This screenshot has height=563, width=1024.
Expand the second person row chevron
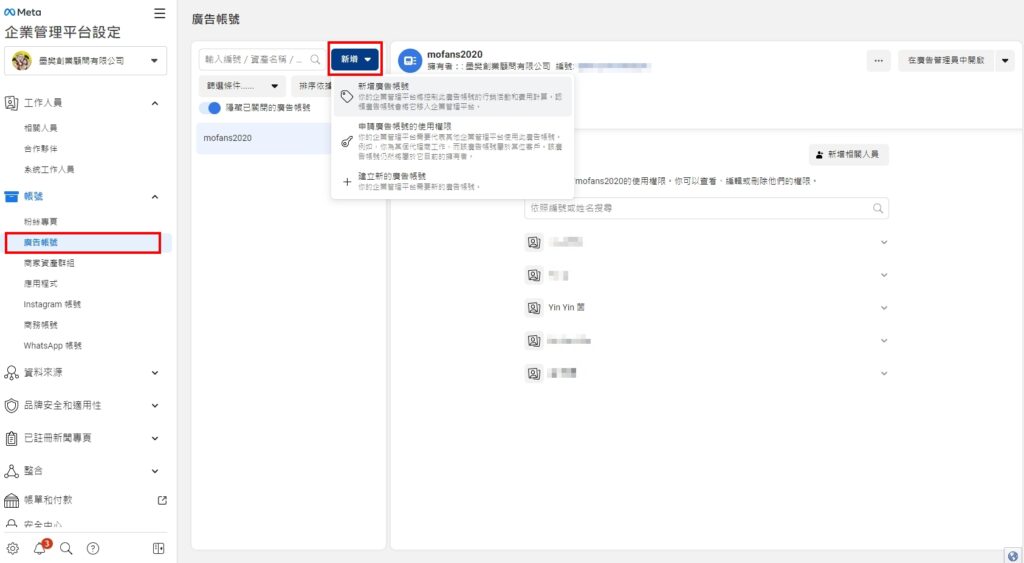[x=884, y=275]
